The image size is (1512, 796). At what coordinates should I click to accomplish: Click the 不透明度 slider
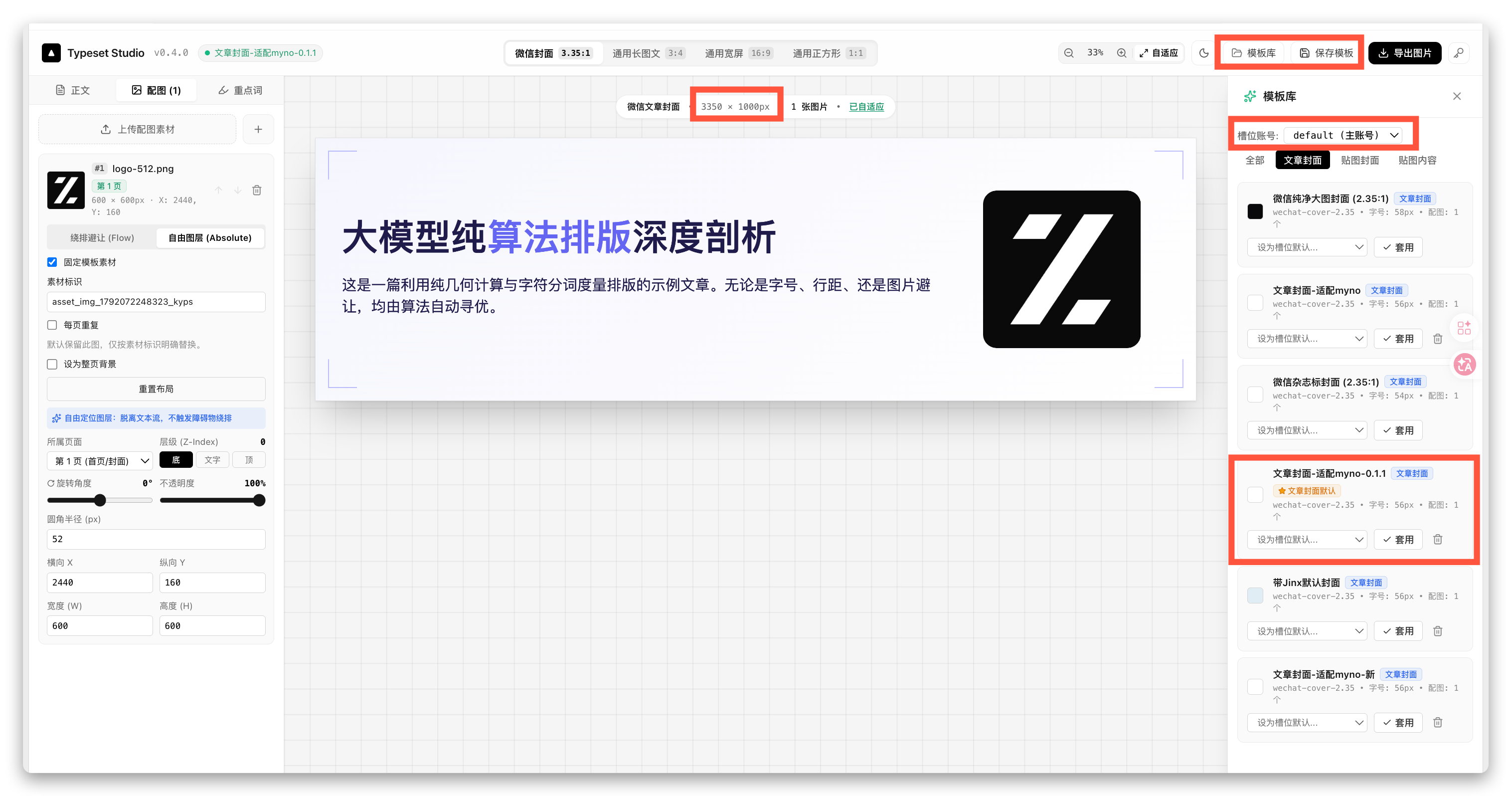click(x=212, y=500)
